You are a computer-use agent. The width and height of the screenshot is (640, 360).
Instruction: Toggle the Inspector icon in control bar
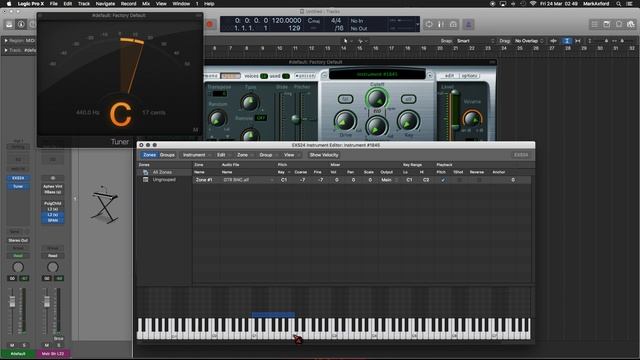(21, 24)
